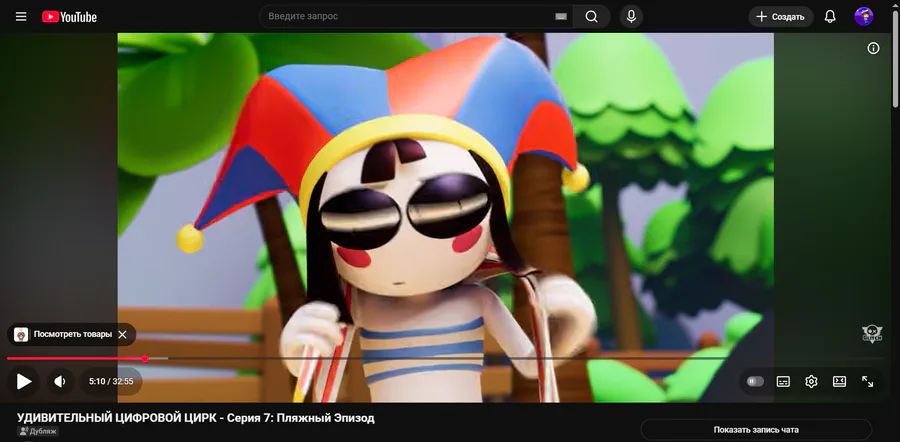Open the on-screen keyboard icon
Screen dimensions: 900x442
561,17
